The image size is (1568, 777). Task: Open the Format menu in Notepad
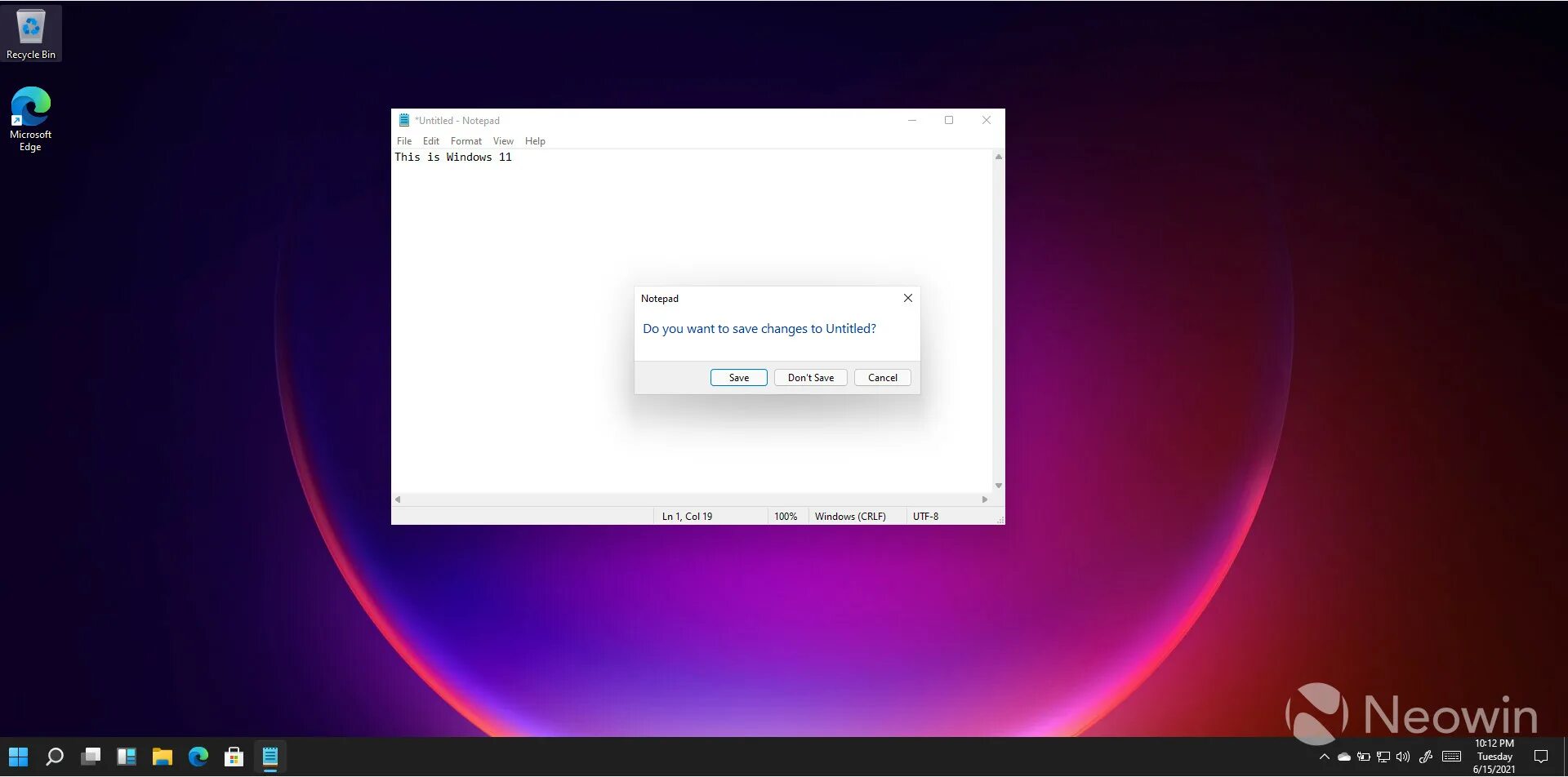466,141
